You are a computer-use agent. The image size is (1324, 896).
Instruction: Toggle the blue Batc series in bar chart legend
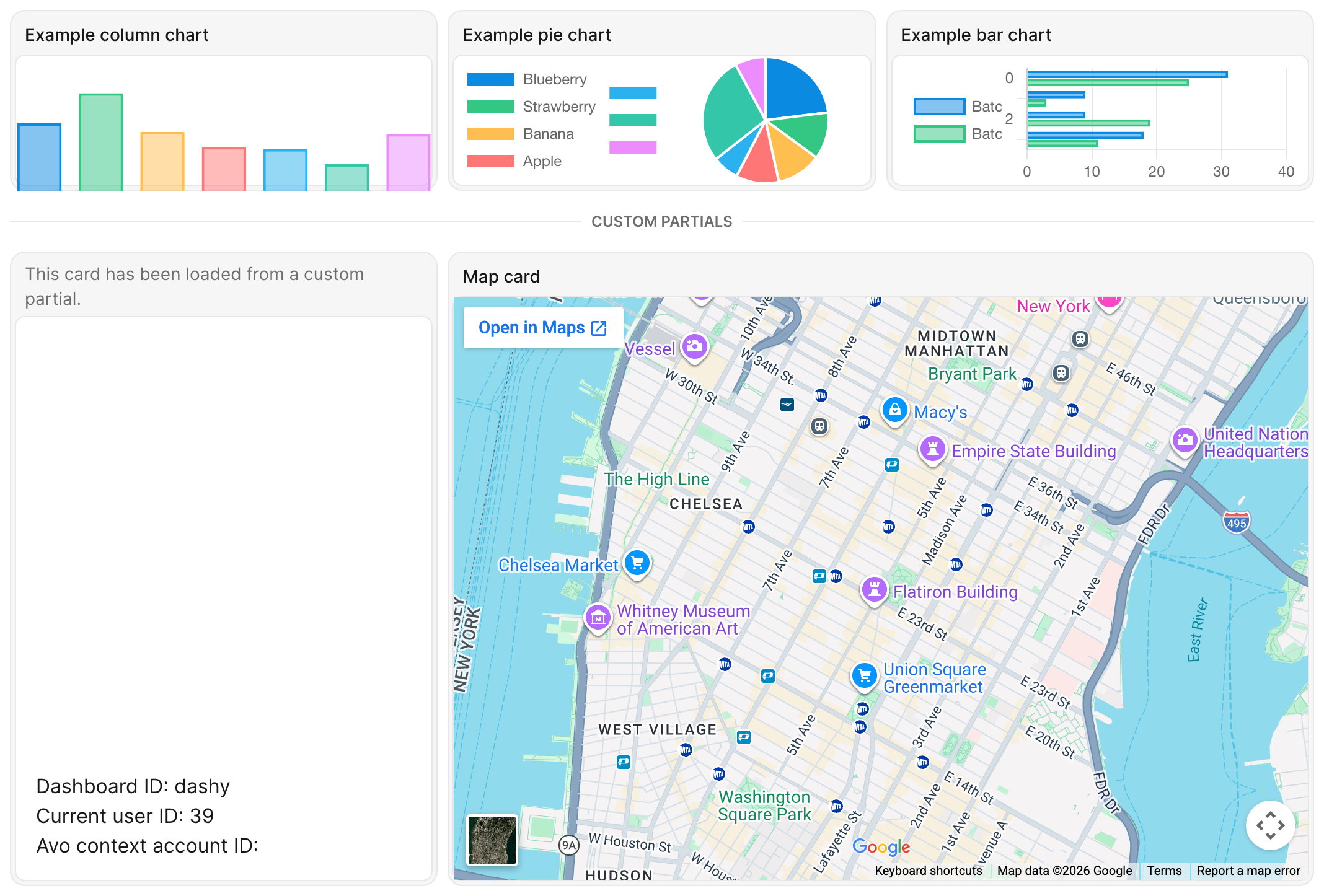pyautogui.click(x=958, y=107)
